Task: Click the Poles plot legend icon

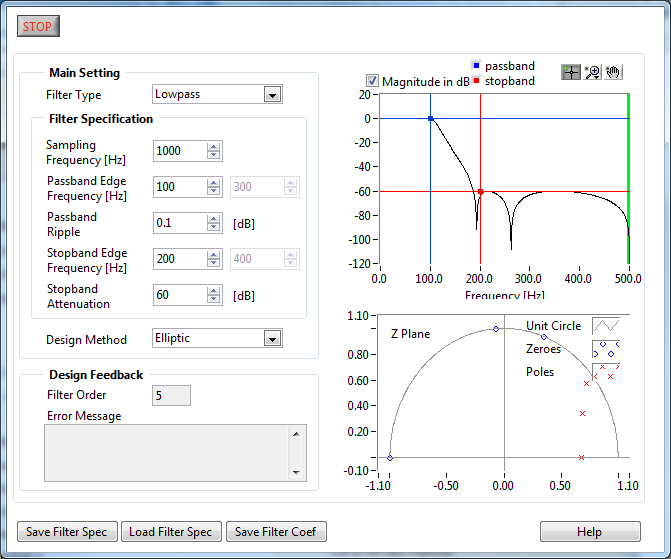Action: pyautogui.click(x=605, y=372)
